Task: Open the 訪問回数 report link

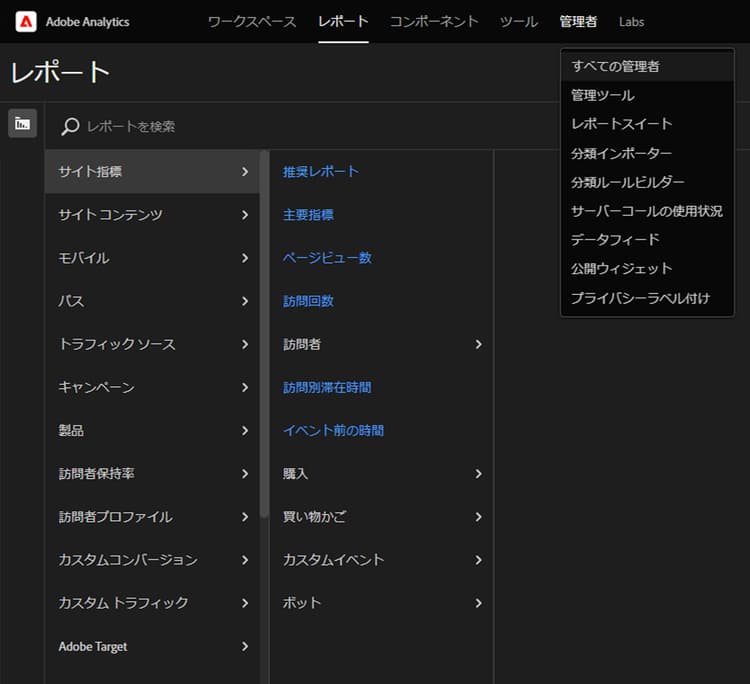Action: click(308, 301)
